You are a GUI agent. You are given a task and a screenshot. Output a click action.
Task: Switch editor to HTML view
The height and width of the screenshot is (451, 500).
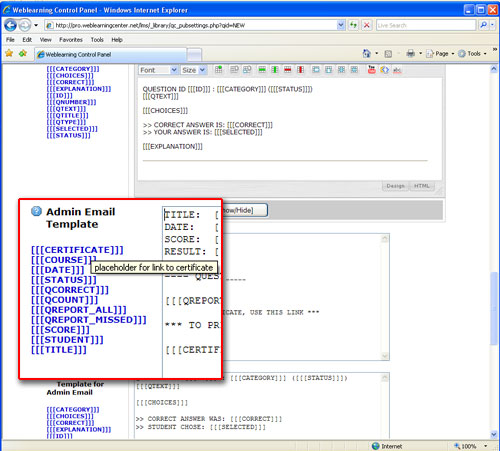422,186
